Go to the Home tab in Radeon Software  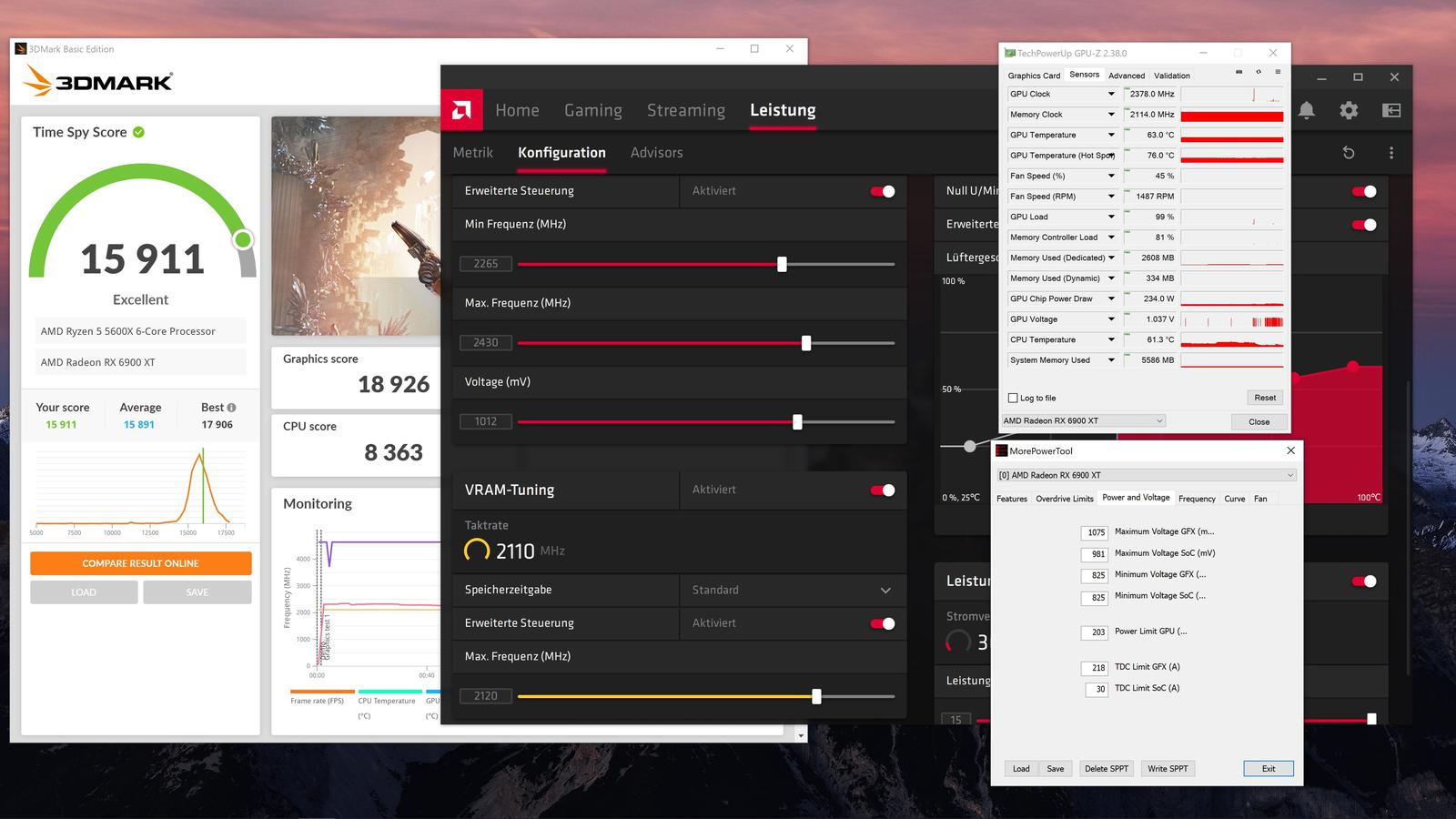point(517,110)
